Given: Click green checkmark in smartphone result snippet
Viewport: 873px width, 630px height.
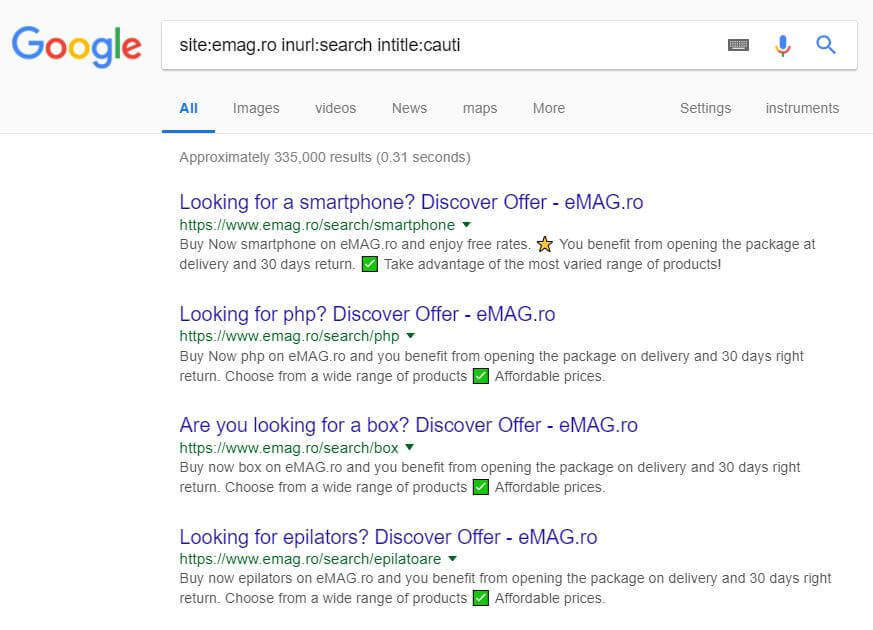Looking at the screenshot, I should pyautogui.click(x=370, y=264).
